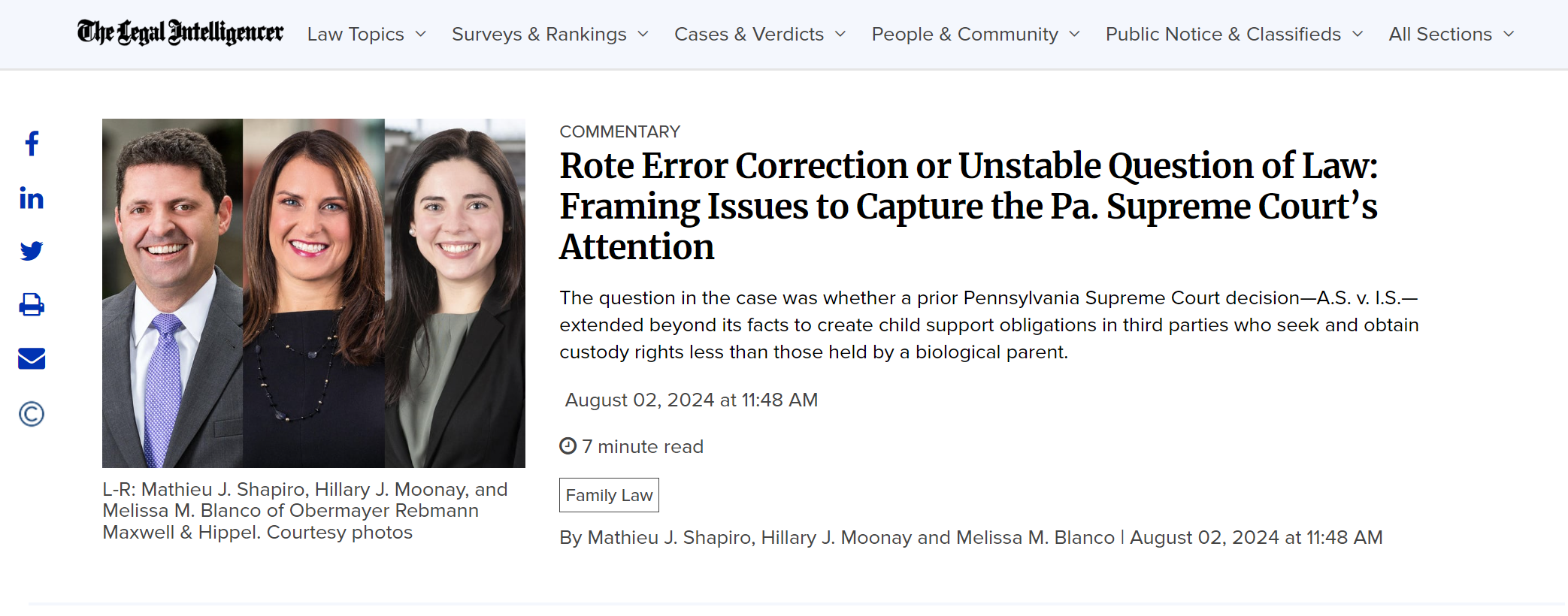Share article on LinkedIn
The image size is (1568, 616).
point(32,198)
